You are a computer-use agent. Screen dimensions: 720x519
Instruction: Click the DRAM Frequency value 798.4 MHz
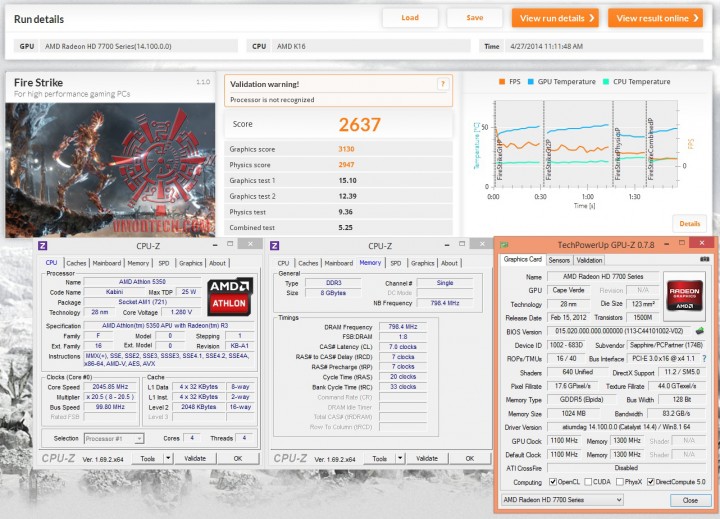[403, 327]
